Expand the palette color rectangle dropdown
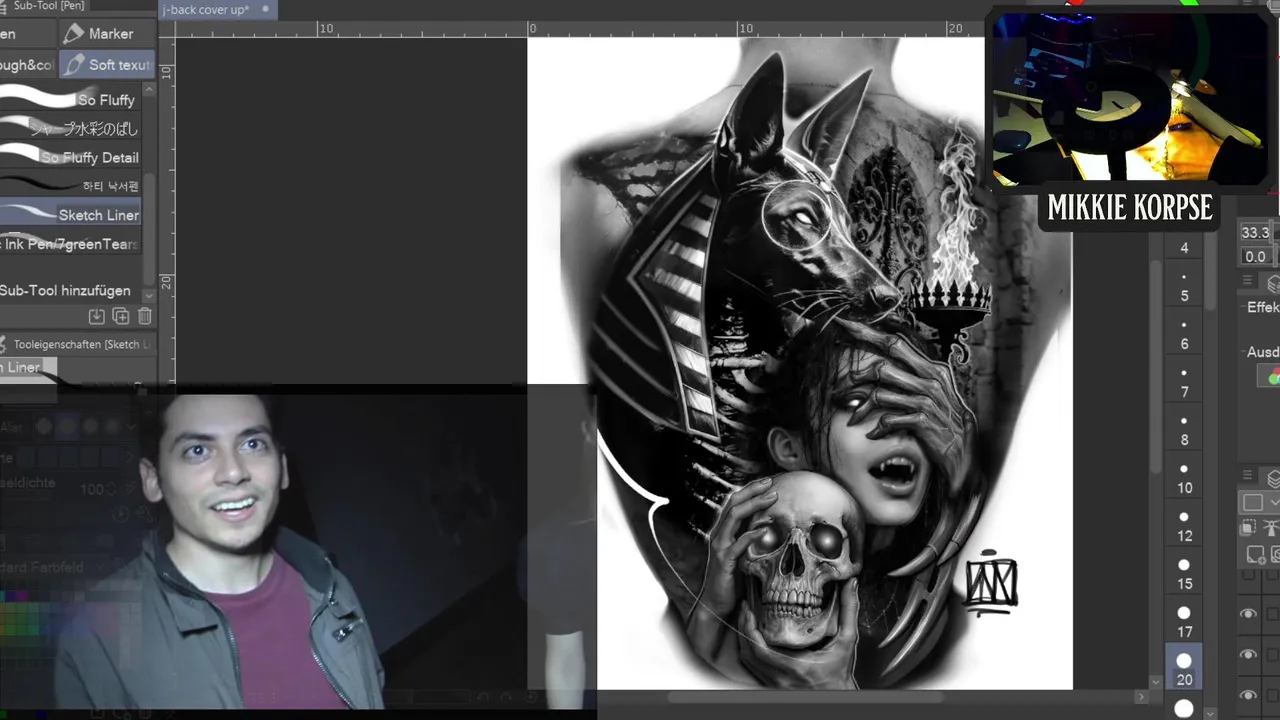Viewport: 1280px width, 720px height. [1274, 502]
